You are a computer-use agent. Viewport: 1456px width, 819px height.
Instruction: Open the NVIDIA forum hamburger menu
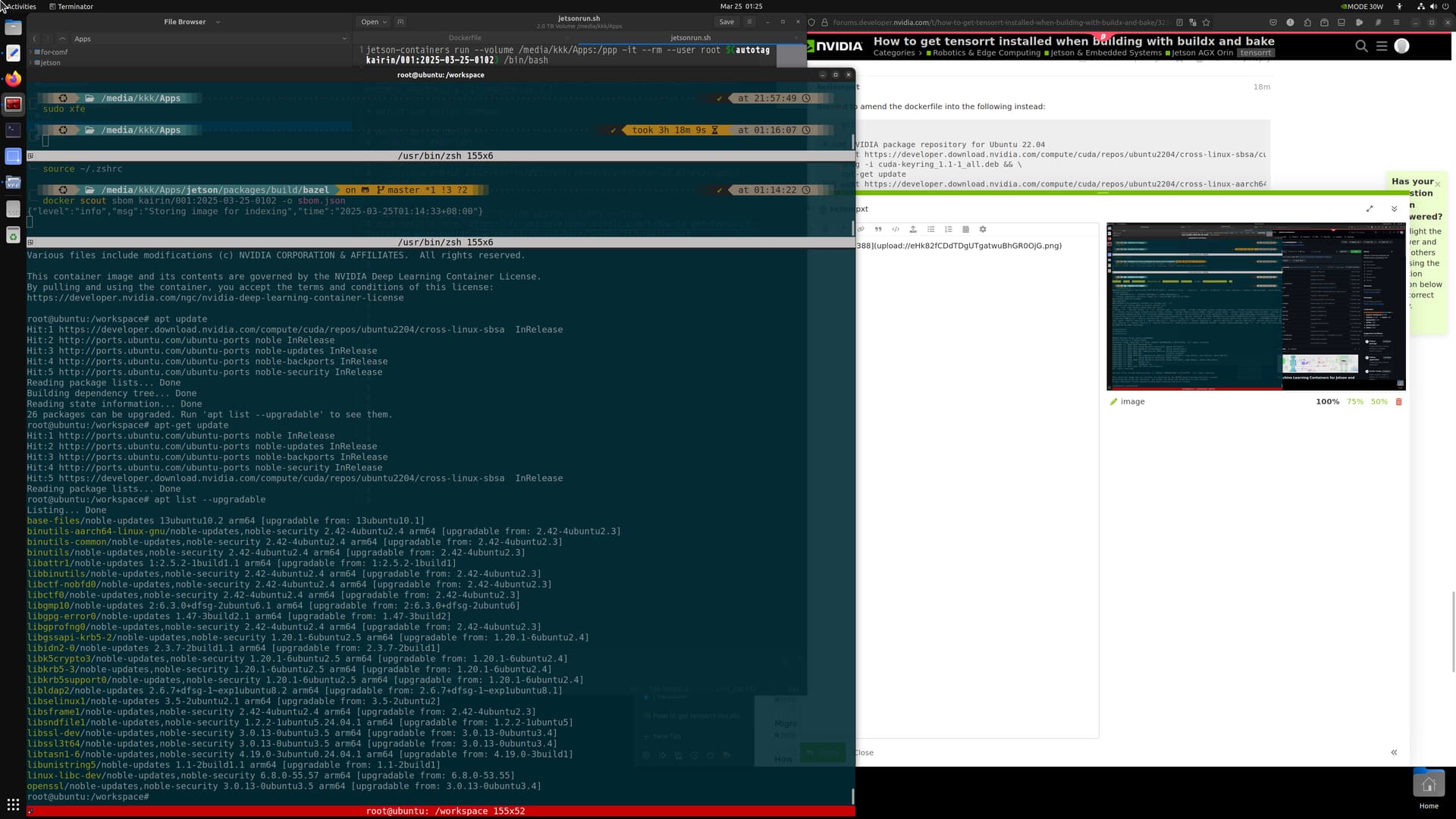[x=1382, y=46]
